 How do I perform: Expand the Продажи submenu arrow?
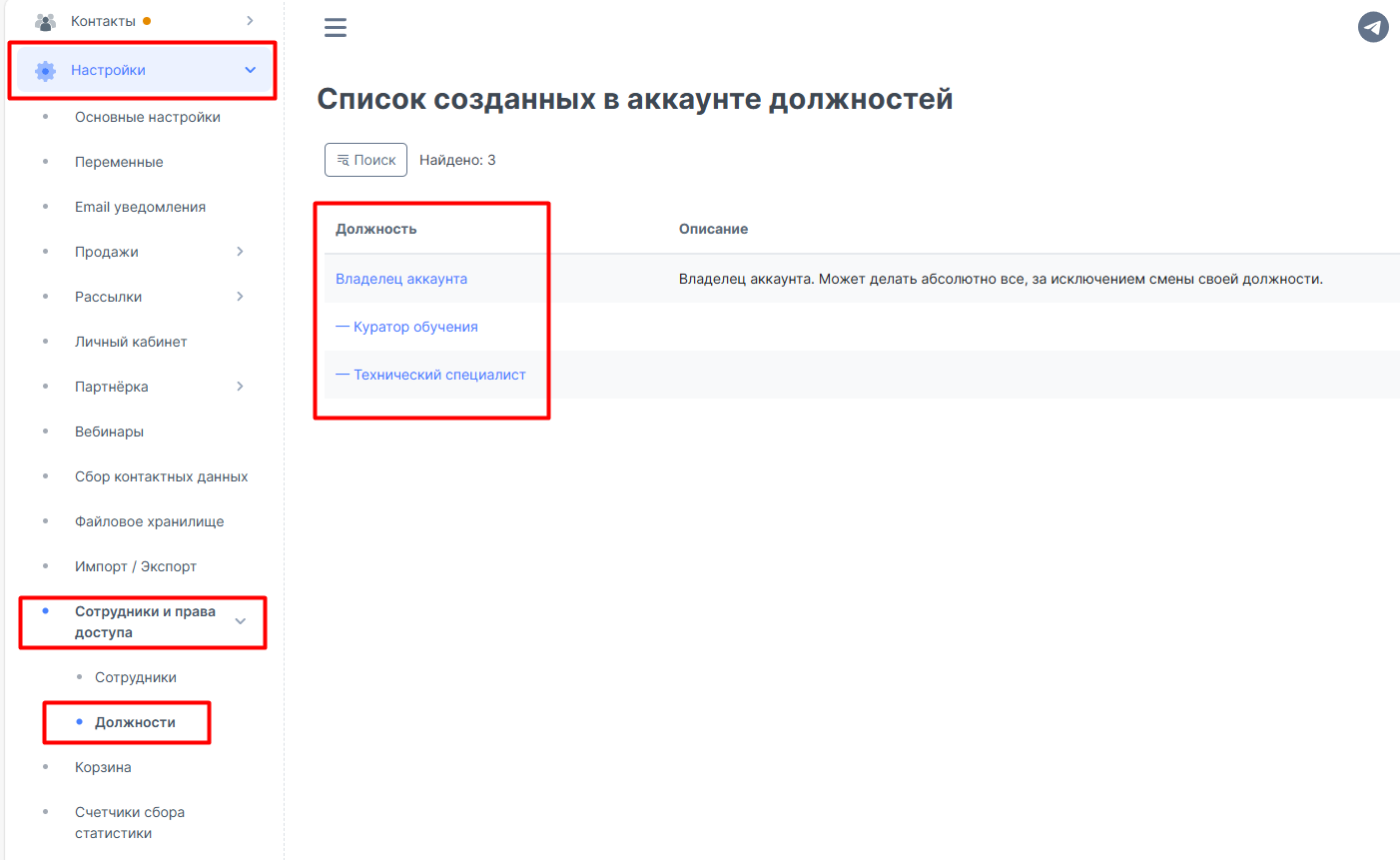tap(240, 252)
